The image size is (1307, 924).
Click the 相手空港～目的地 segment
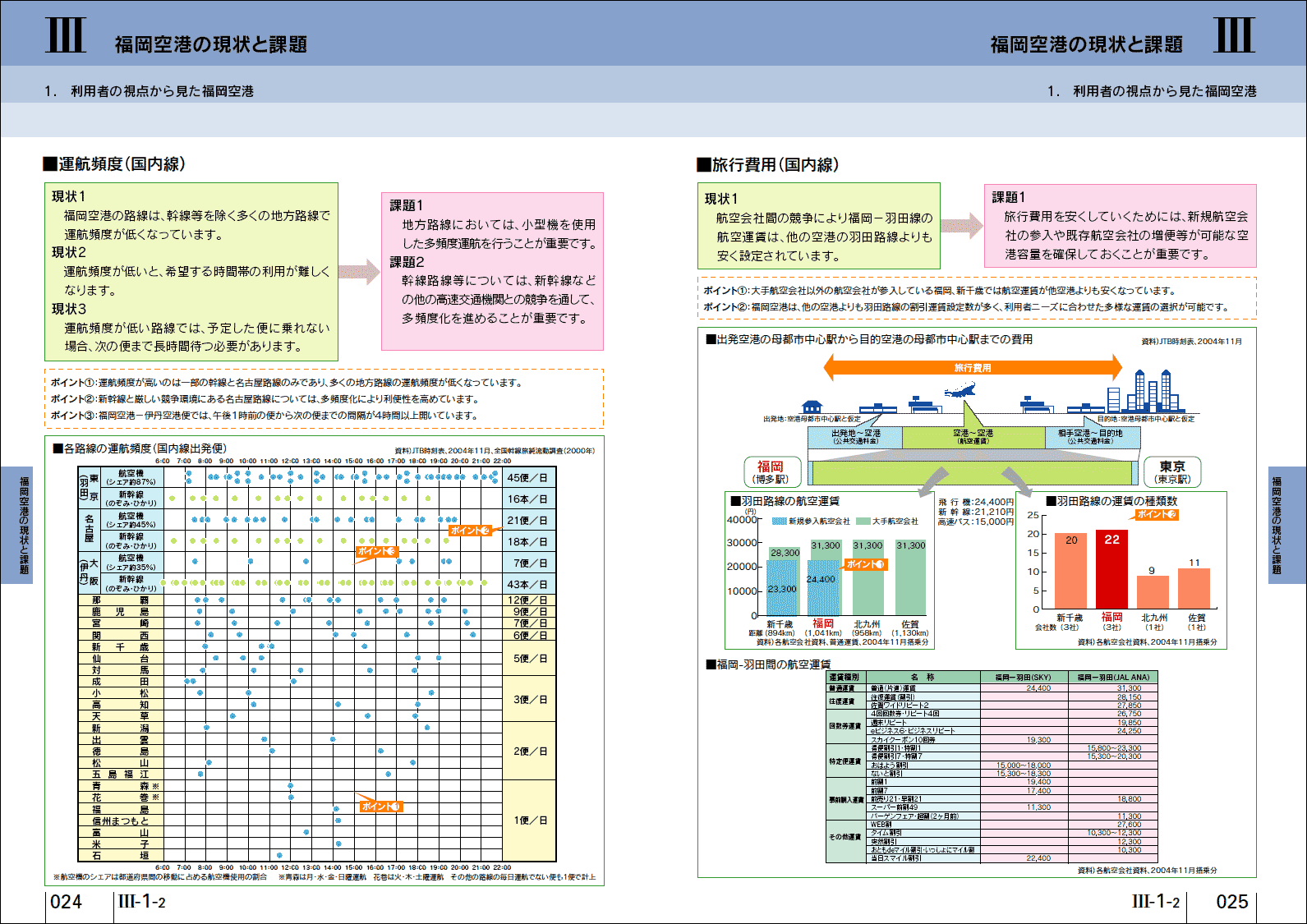pyautogui.click(x=1092, y=437)
